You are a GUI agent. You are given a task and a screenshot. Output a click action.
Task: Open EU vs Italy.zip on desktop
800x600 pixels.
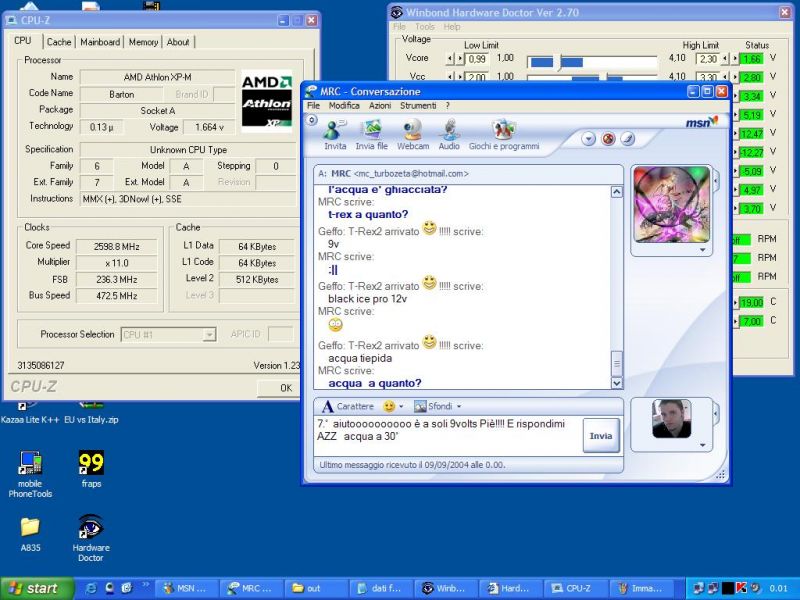click(x=91, y=414)
